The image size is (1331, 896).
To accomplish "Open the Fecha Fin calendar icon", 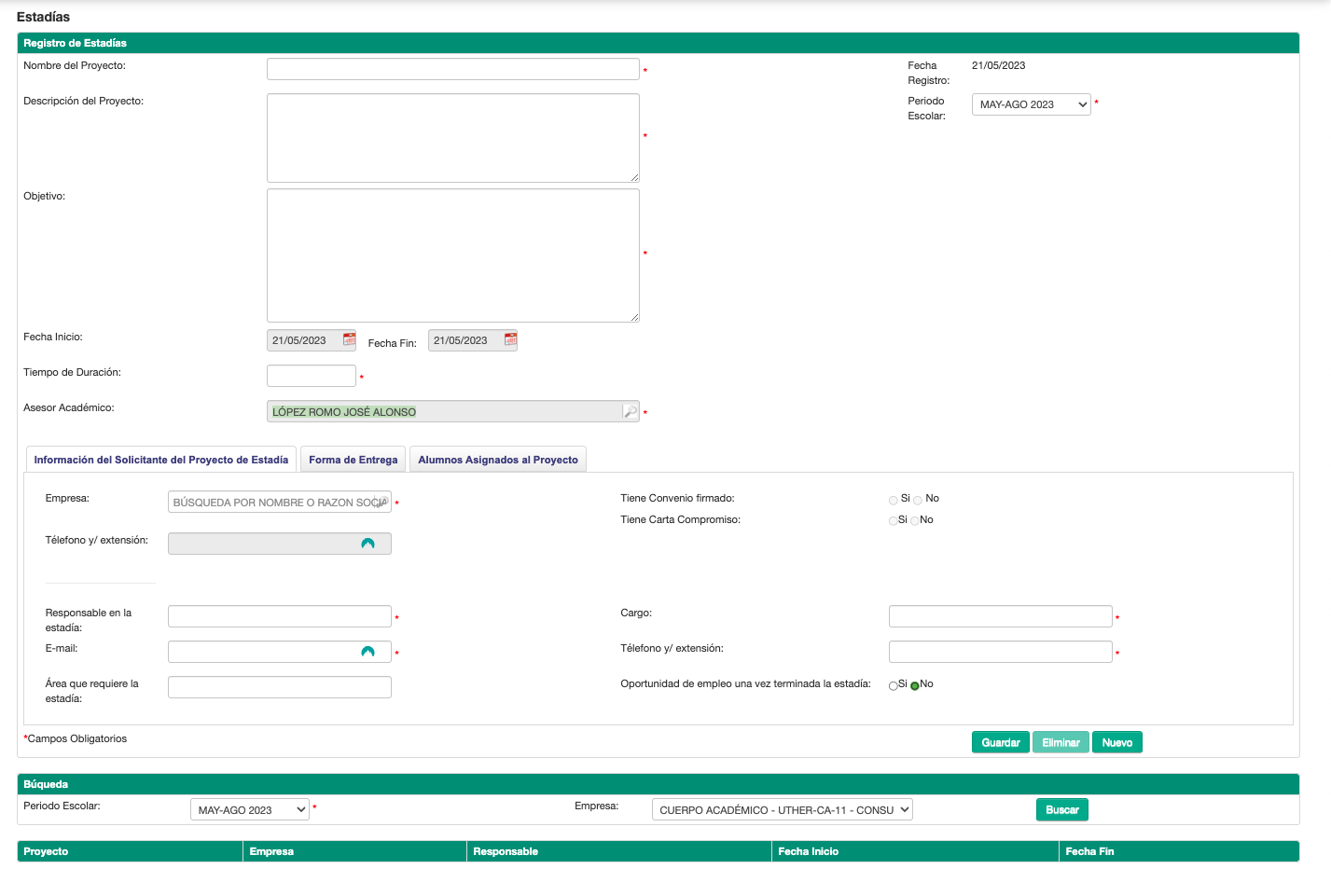I will click(x=510, y=339).
